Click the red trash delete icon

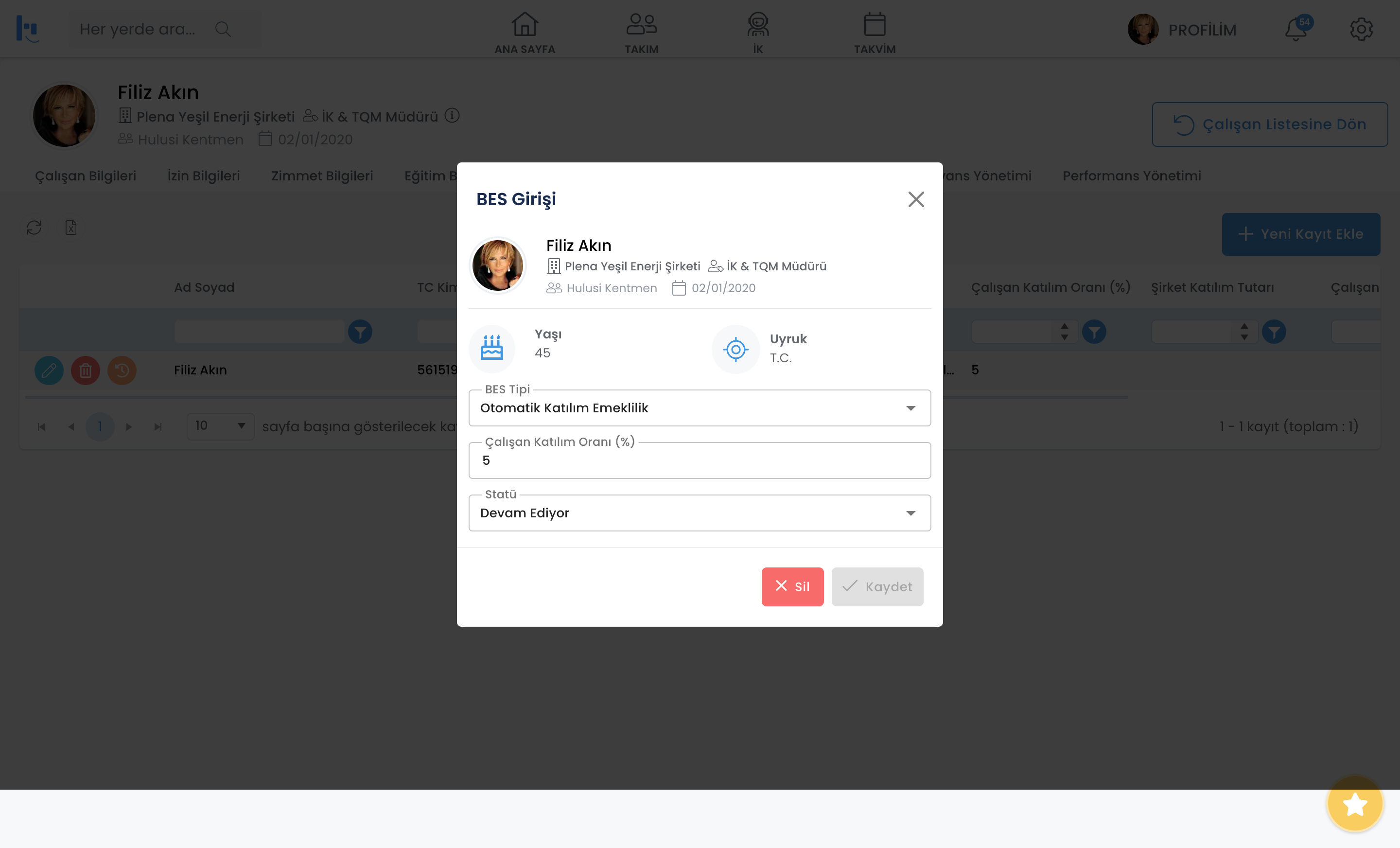[85, 371]
